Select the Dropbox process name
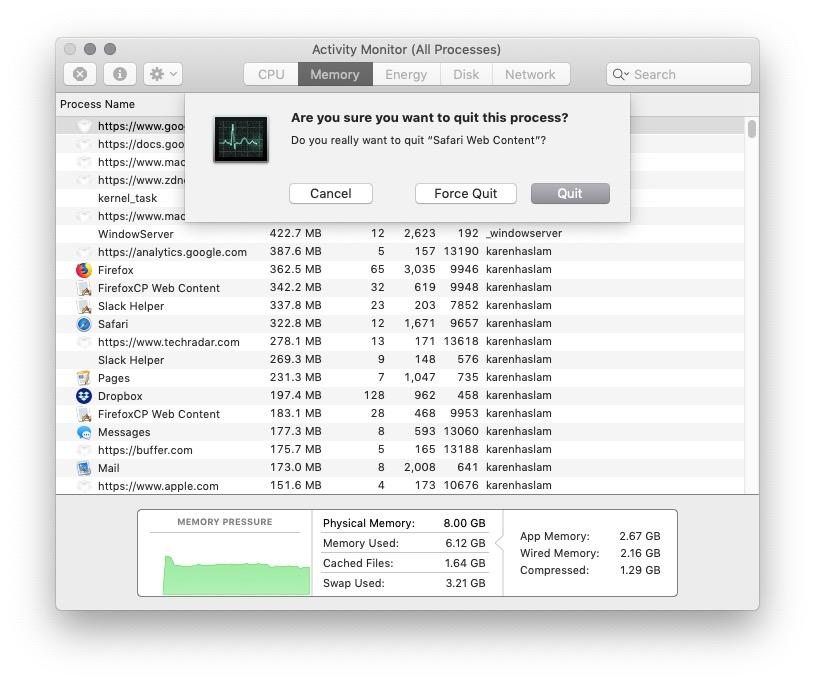815x684 pixels. coord(120,396)
